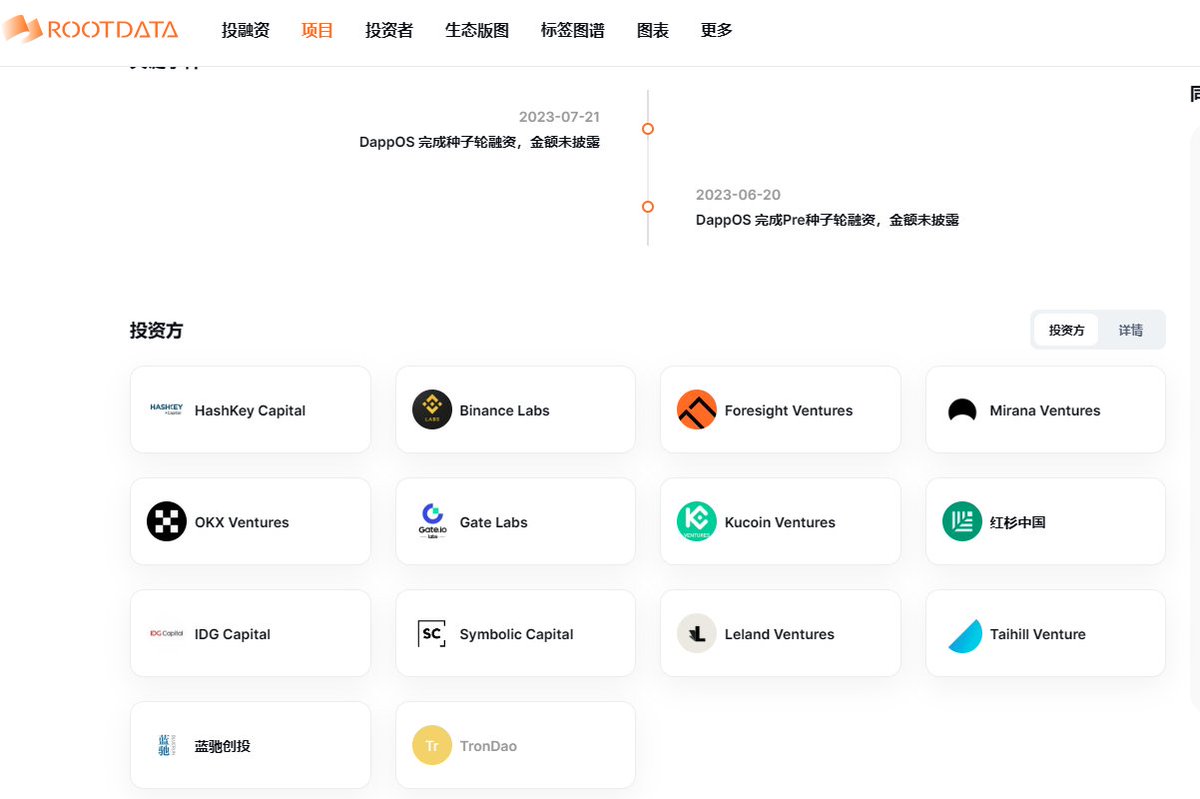Open the 项目 menu
Screen dimensions: 1200x799
click(x=318, y=30)
